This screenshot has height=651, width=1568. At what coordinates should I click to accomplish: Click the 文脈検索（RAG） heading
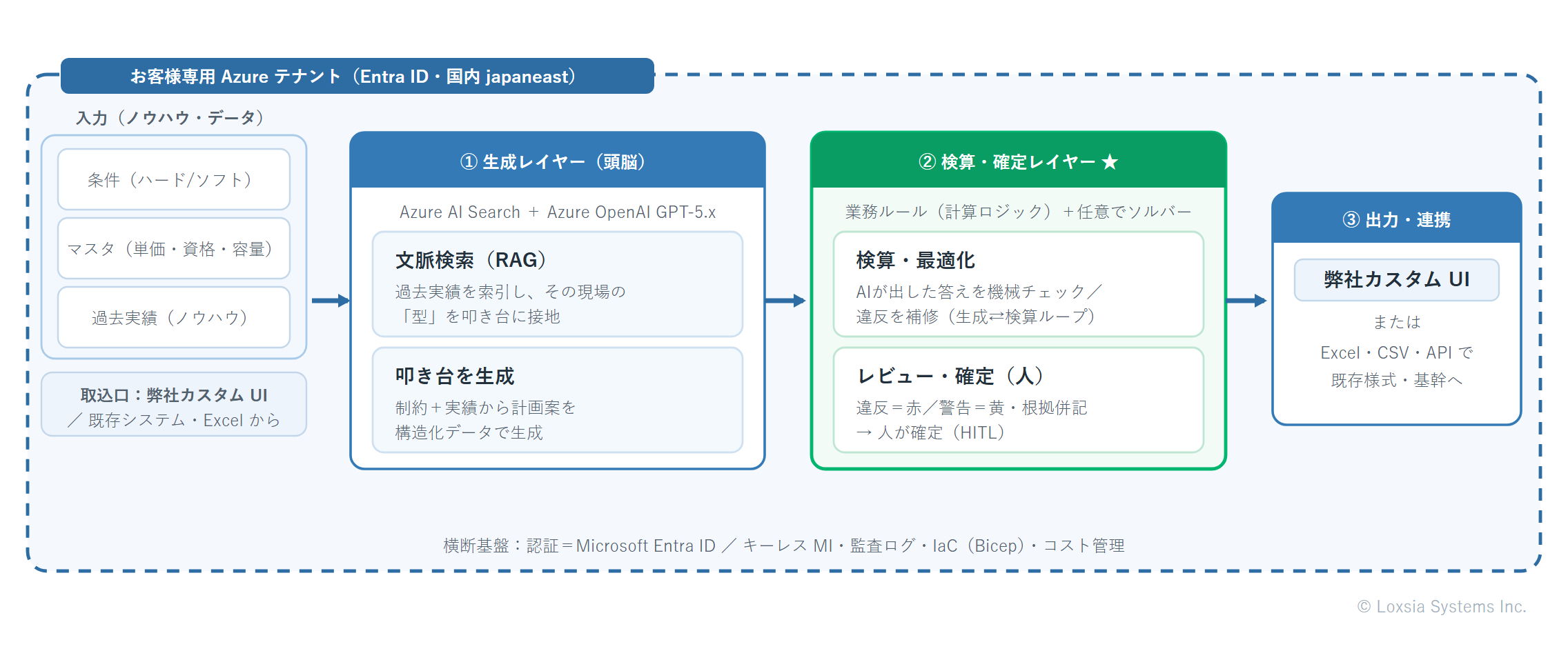click(x=471, y=260)
